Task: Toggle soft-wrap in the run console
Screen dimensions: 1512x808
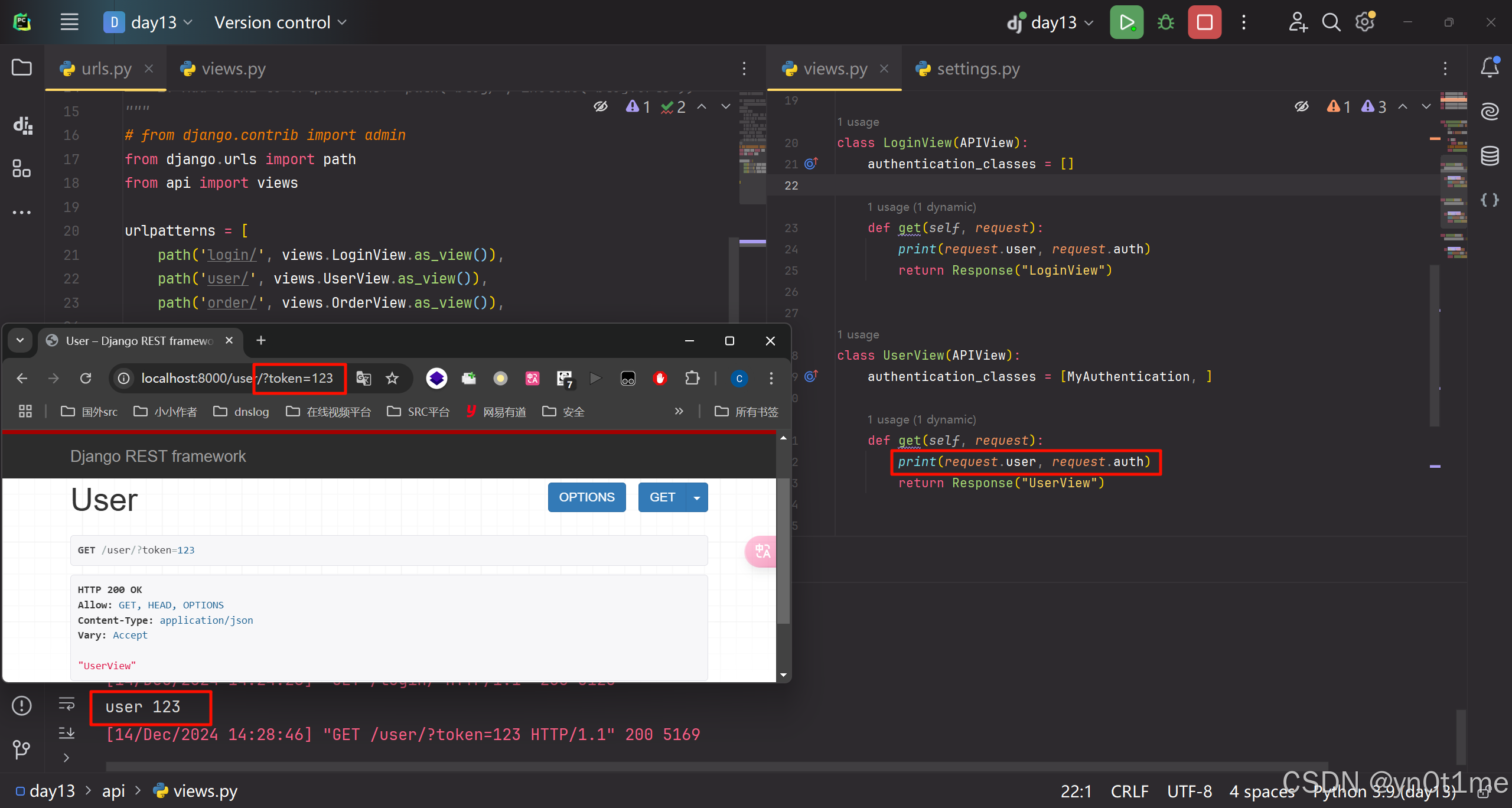Action: [67, 703]
